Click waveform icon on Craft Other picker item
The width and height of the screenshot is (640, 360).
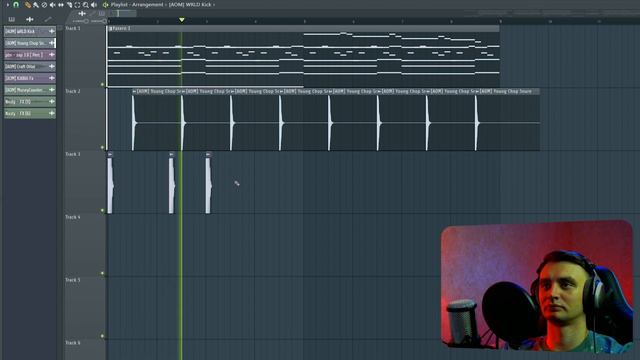[51, 66]
